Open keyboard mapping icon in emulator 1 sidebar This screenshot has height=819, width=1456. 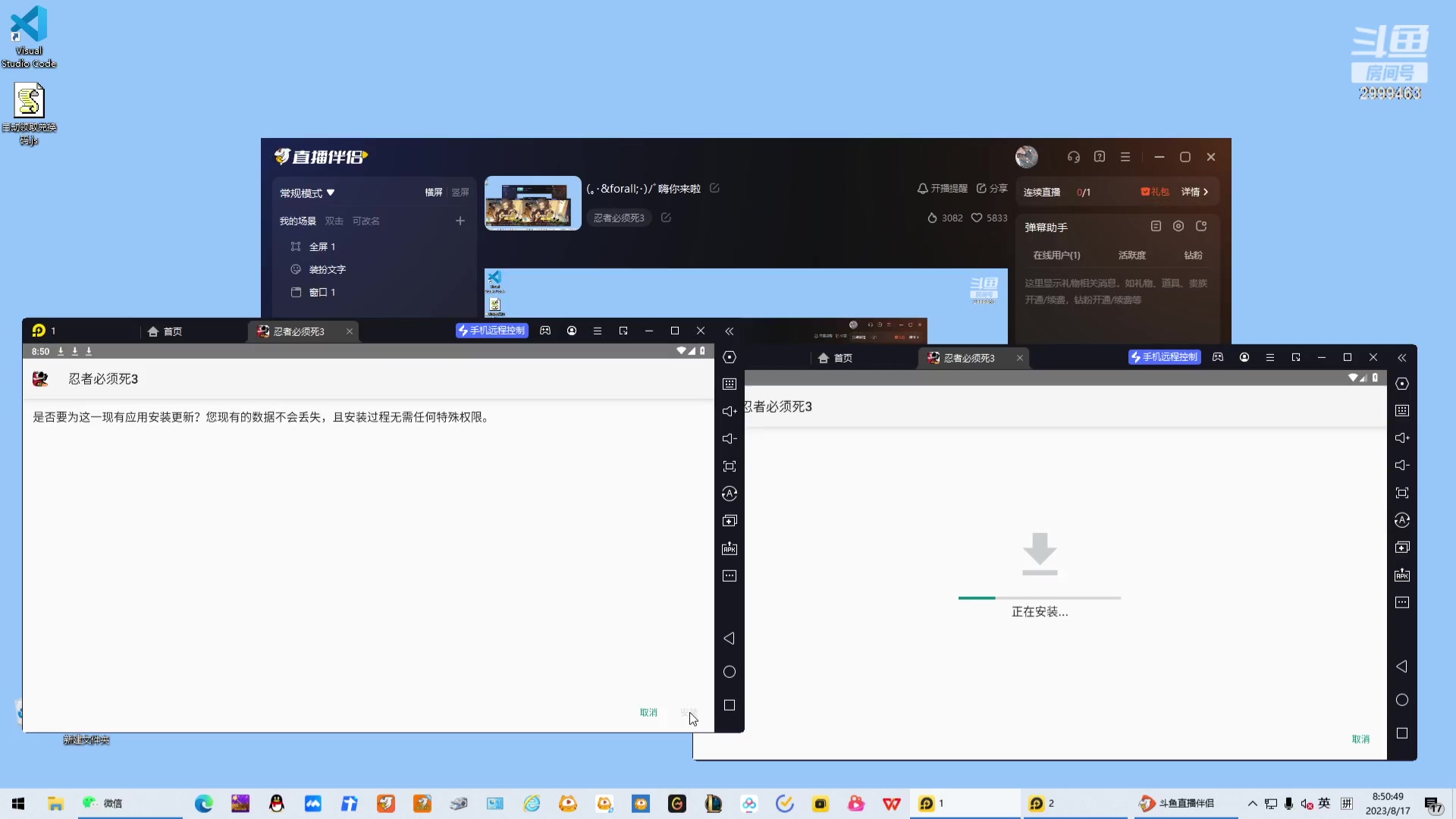[x=730, y=384]
